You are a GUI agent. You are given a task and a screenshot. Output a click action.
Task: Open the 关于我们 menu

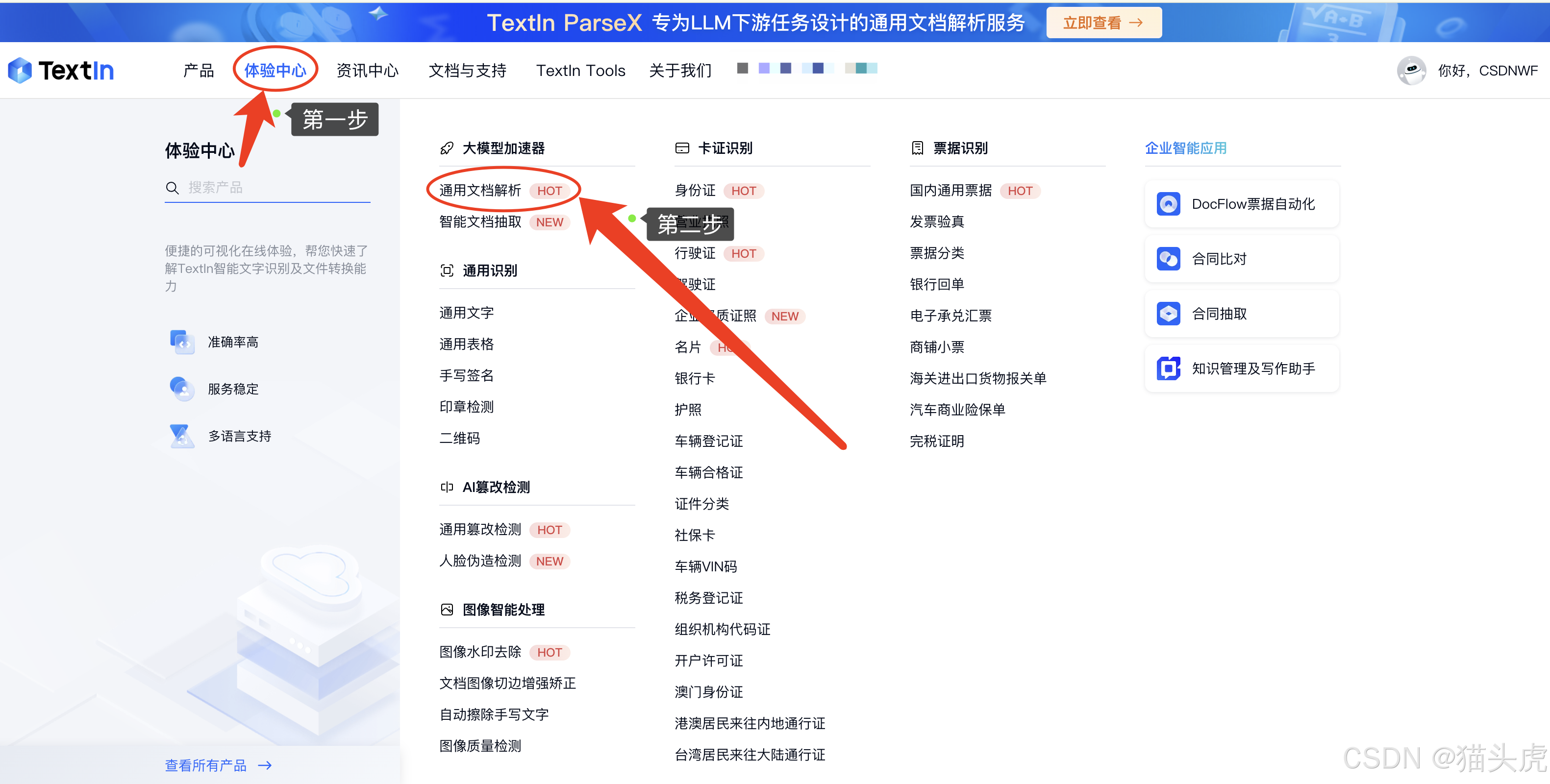[680, 71]
